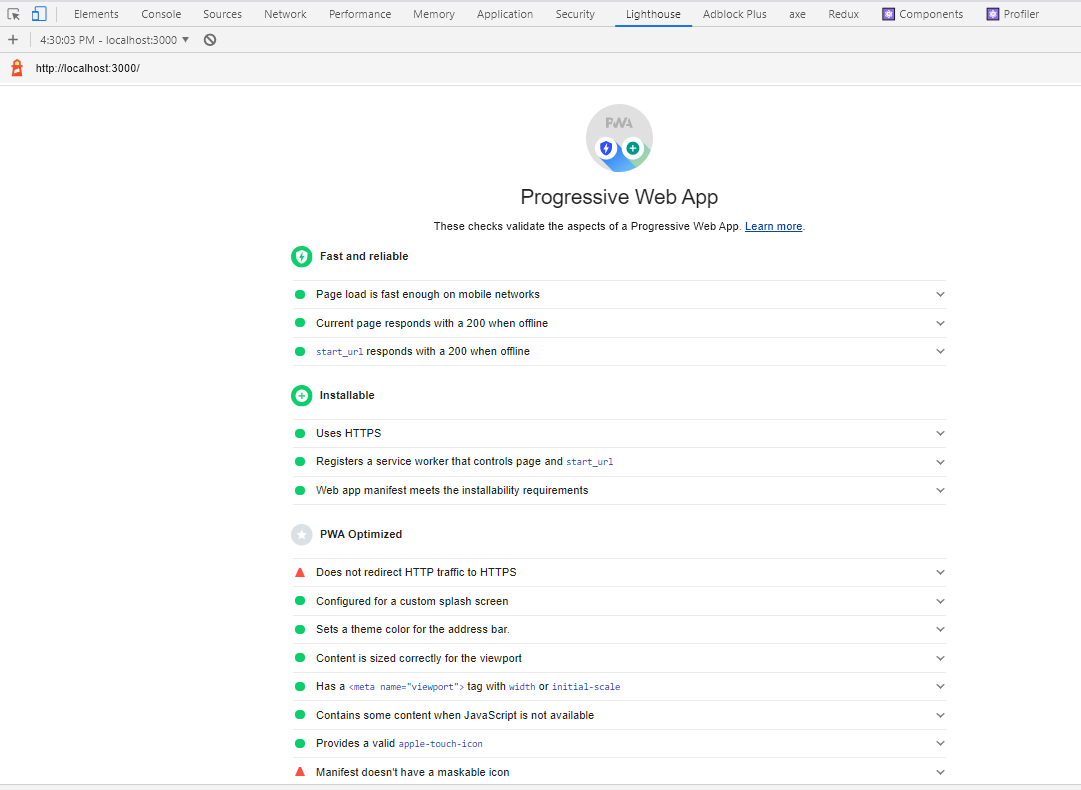Expand 'Web app manifest meets installability' chevron
Viewport: 1081px width, 790px height.
pos(940,491)
